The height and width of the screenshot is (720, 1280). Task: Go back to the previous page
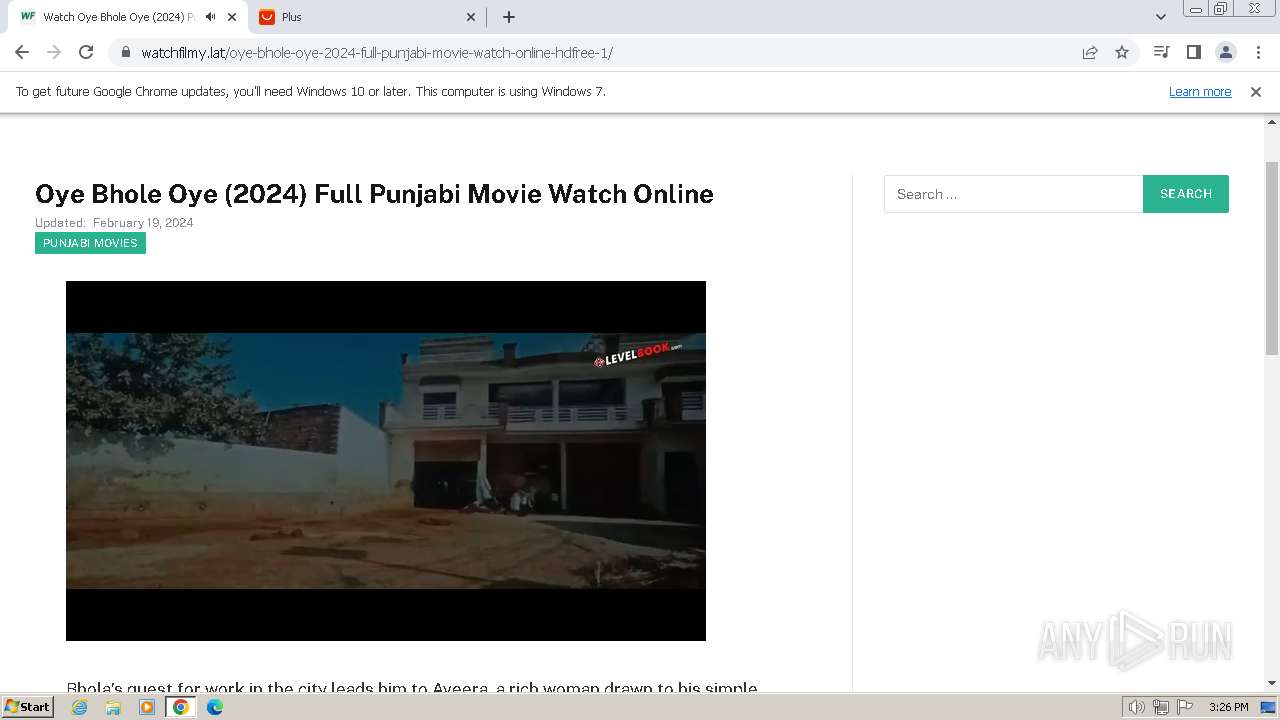22,53
